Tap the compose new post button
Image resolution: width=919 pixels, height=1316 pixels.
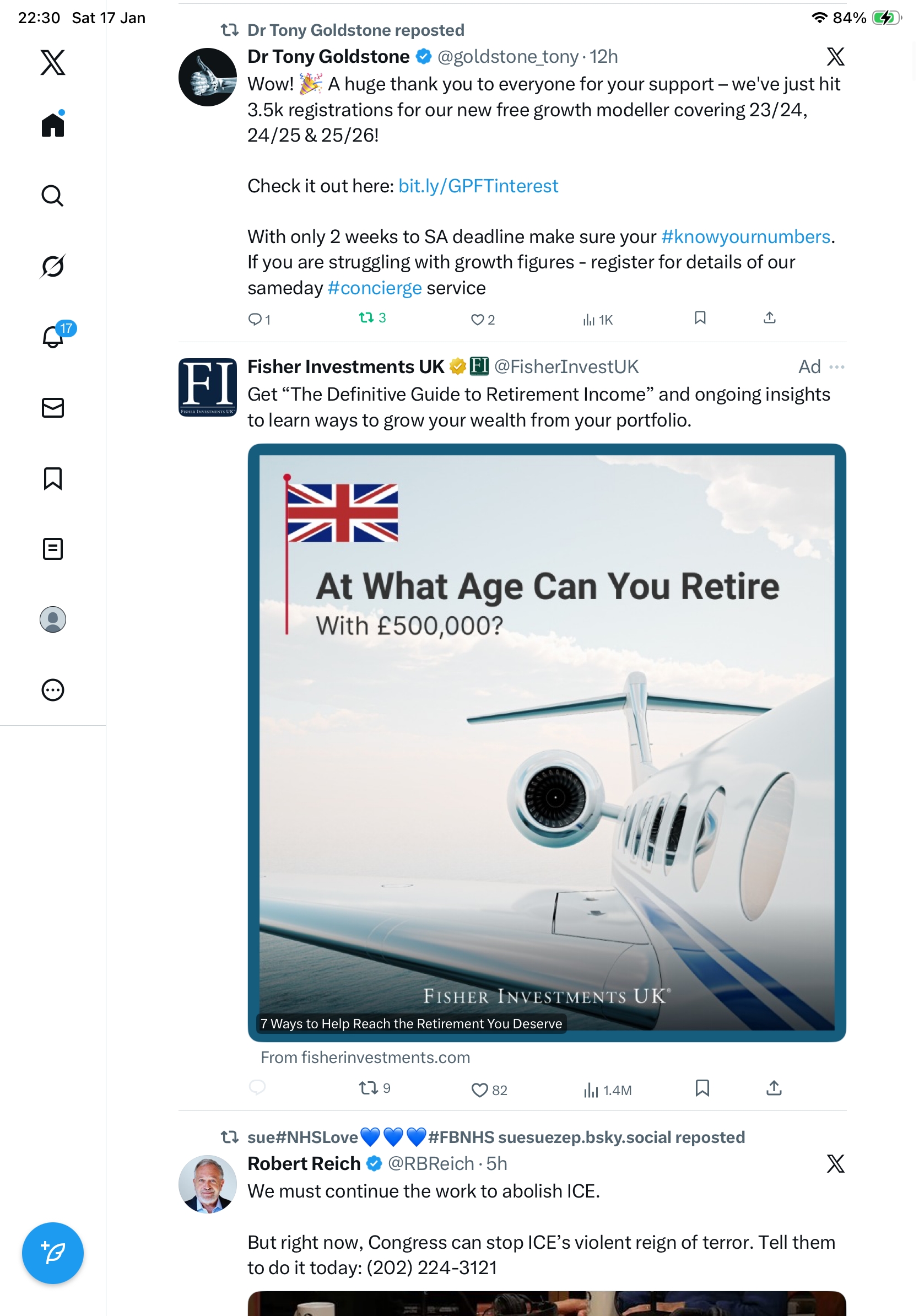[x=53, y=1253]
